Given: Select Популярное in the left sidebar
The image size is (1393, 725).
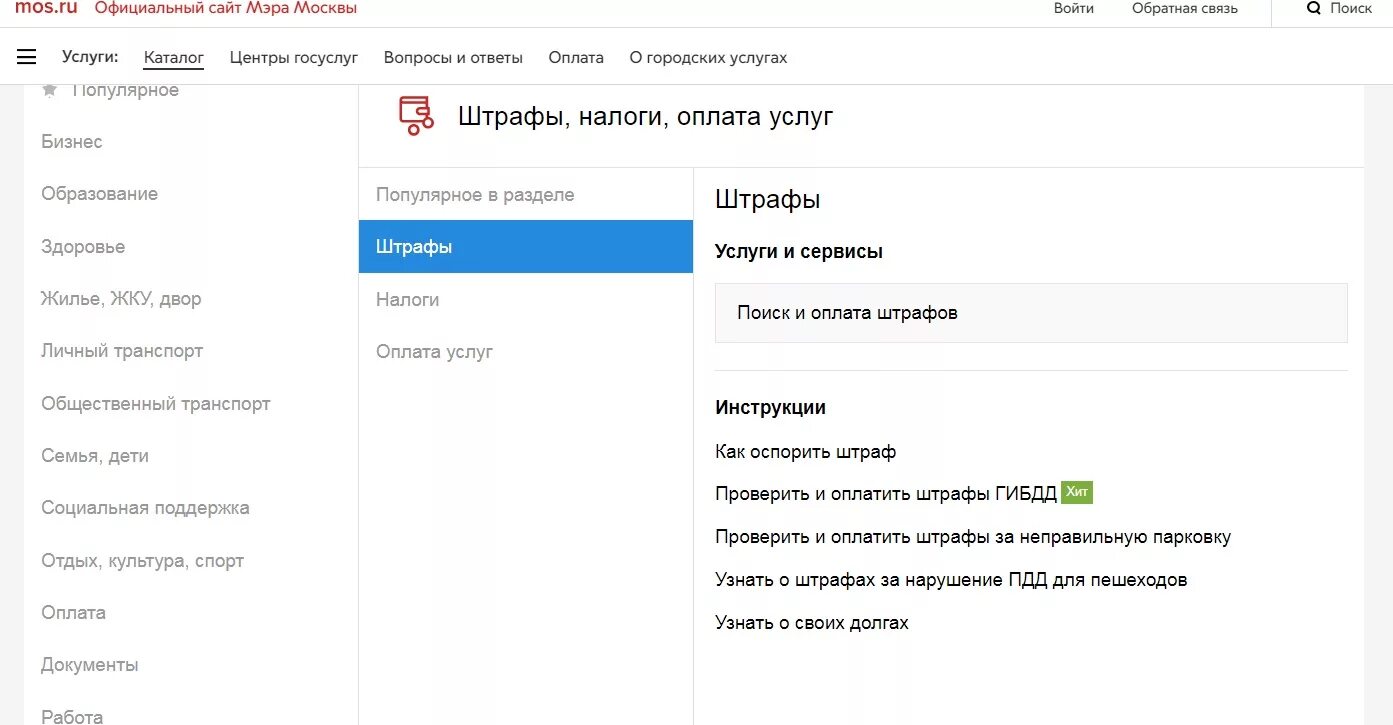Looking at the screenshot, I should pos(125,90).
